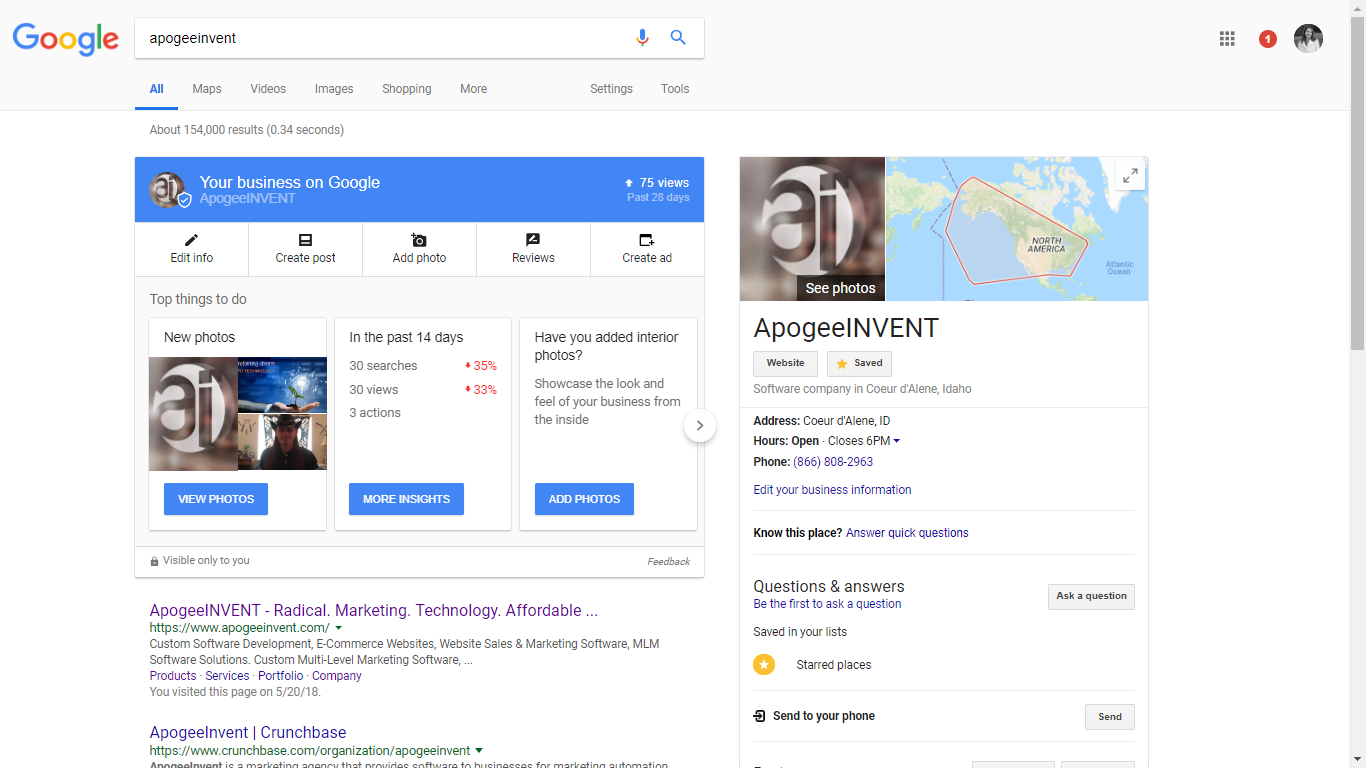The height and width of the screenshot is (768, 1366).
Task: Open the Settings menu
Action: tap(611, 89)
